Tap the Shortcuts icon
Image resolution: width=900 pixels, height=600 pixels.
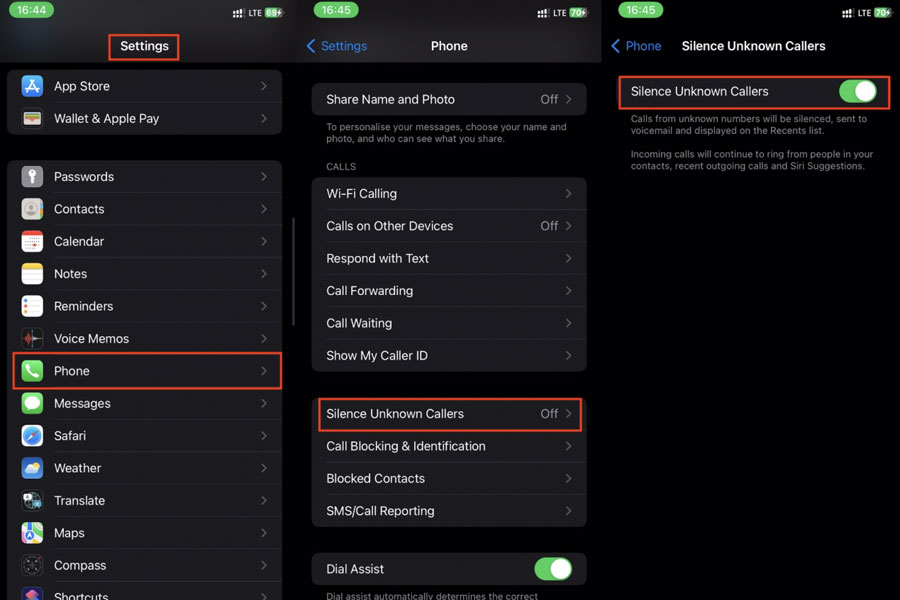(x=32, y=594)
